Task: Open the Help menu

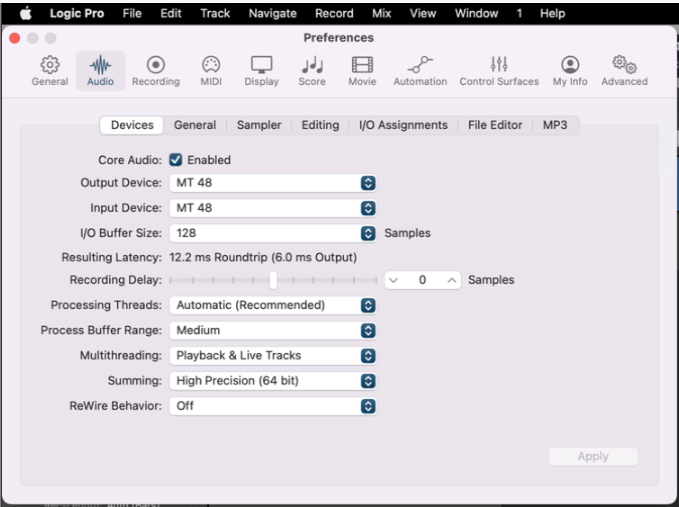Action: click(x=553, y=13)
